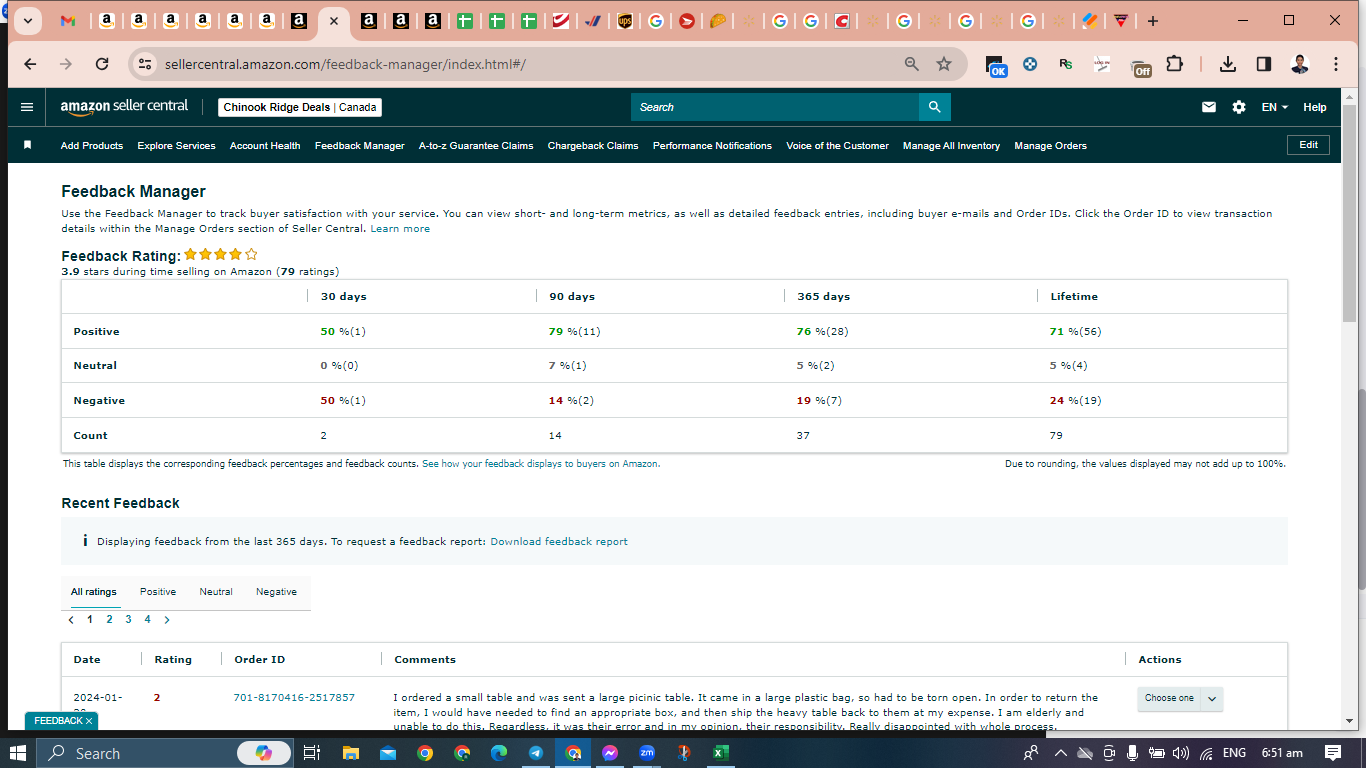Go to the previous feedback page arrow
The width and height of the screenshot is (1366, 768).
71,620
